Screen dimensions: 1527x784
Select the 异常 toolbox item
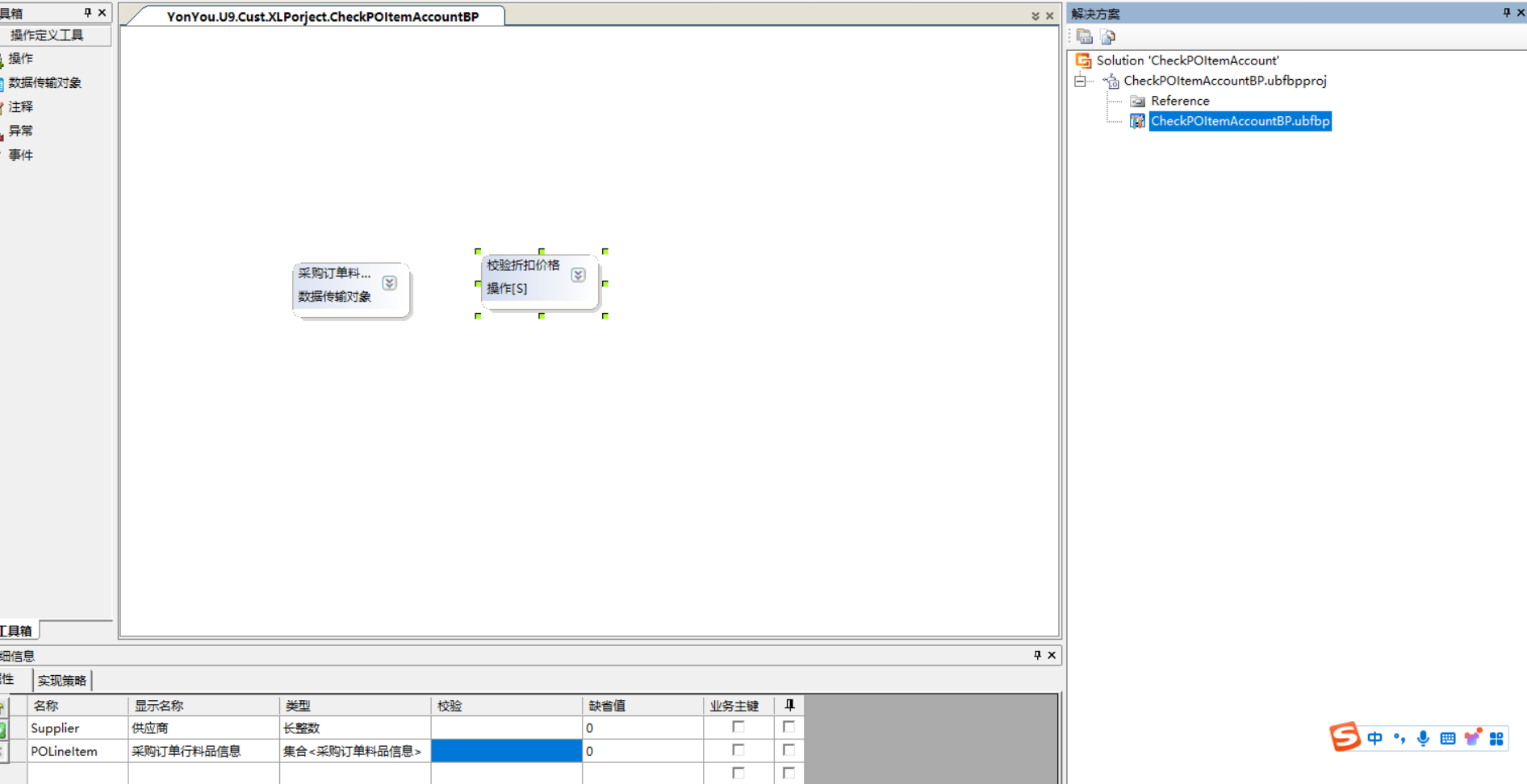[21, 131]
